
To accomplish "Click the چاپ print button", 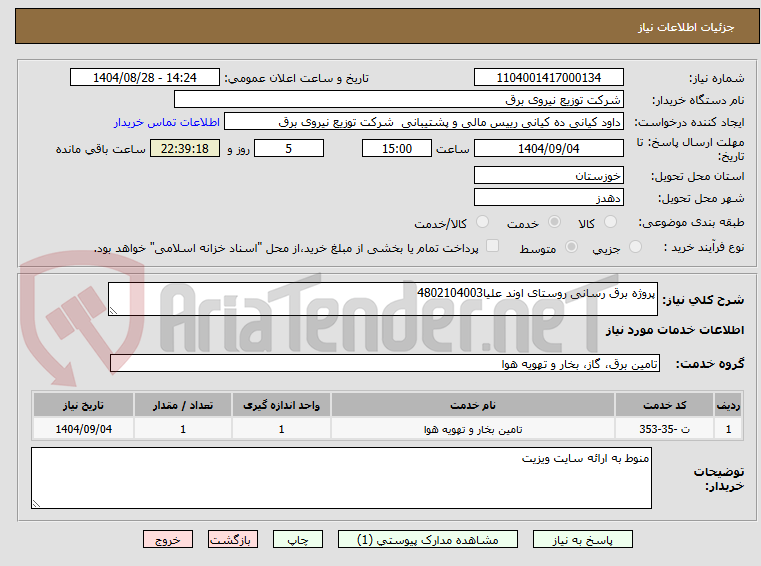I will (298, 539).
